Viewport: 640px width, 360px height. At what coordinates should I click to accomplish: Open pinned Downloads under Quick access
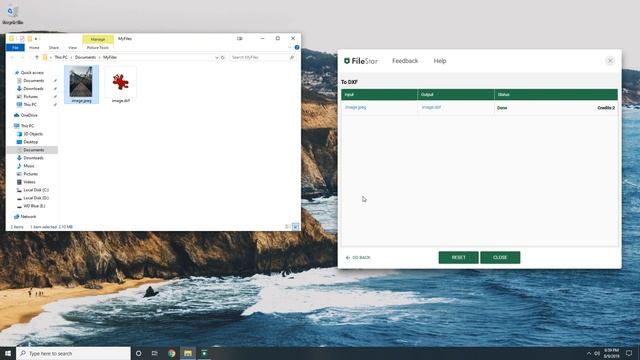pos(33,89)
